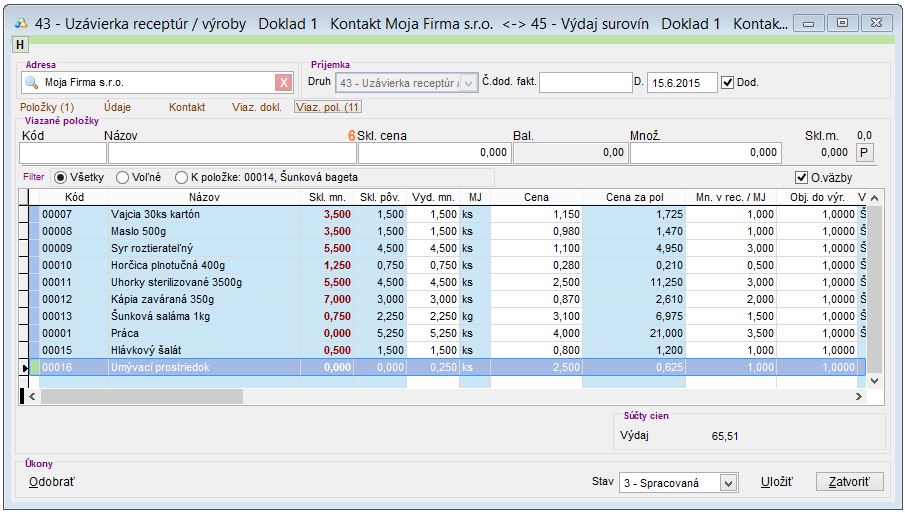
Task: Toggle the Dod. checkbox
Action: click(x=727, y=83)
